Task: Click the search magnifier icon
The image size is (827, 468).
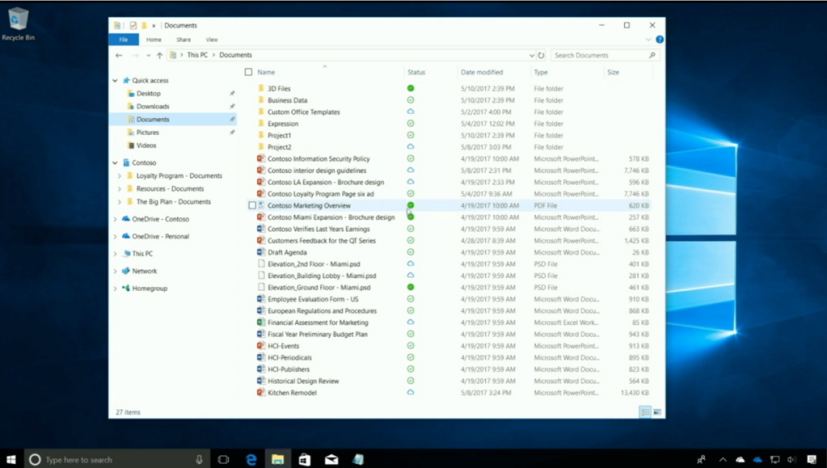Action: (652, 55)
